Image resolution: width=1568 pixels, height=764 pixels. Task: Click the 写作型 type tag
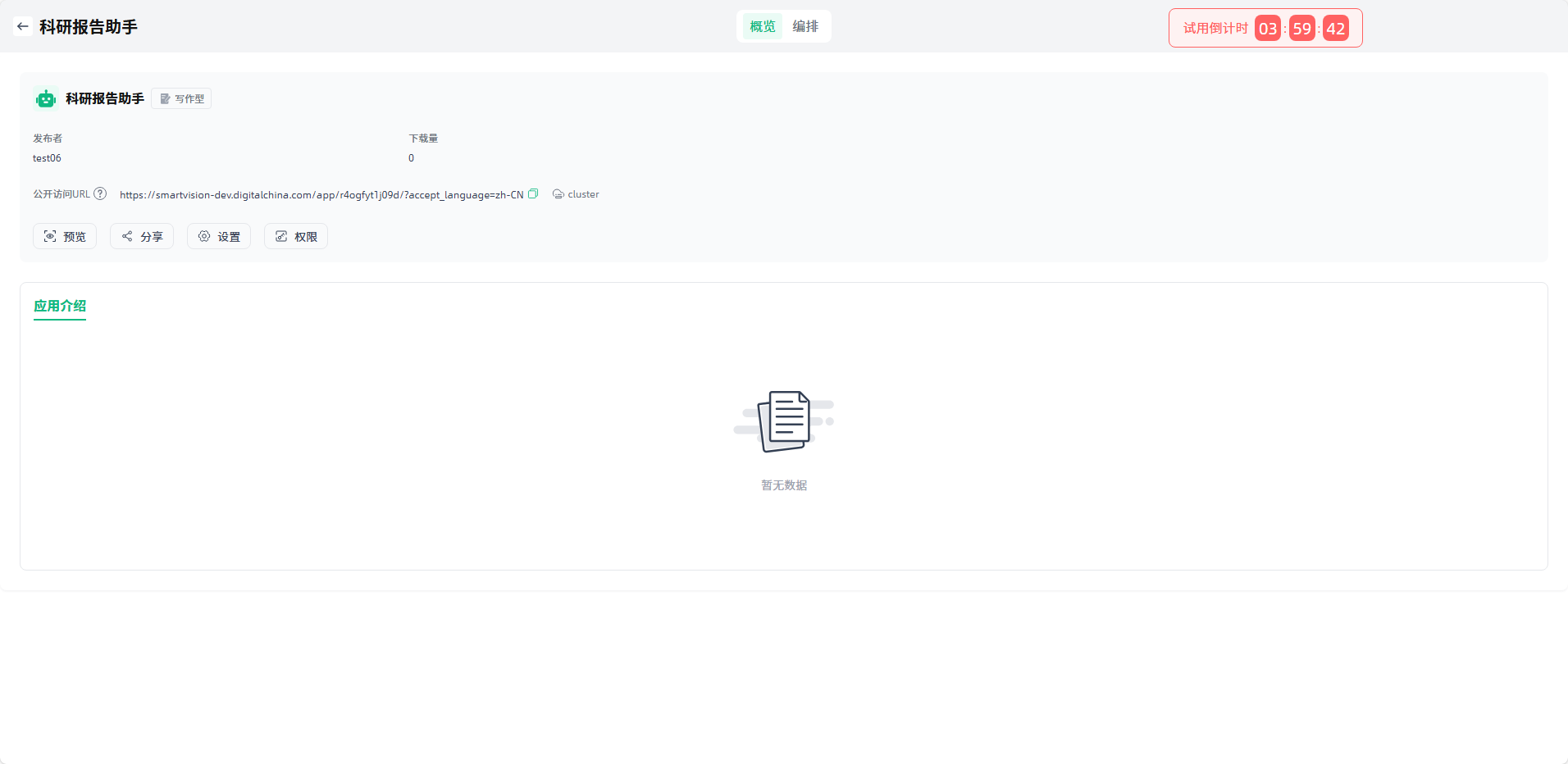[x=181, y=99]
